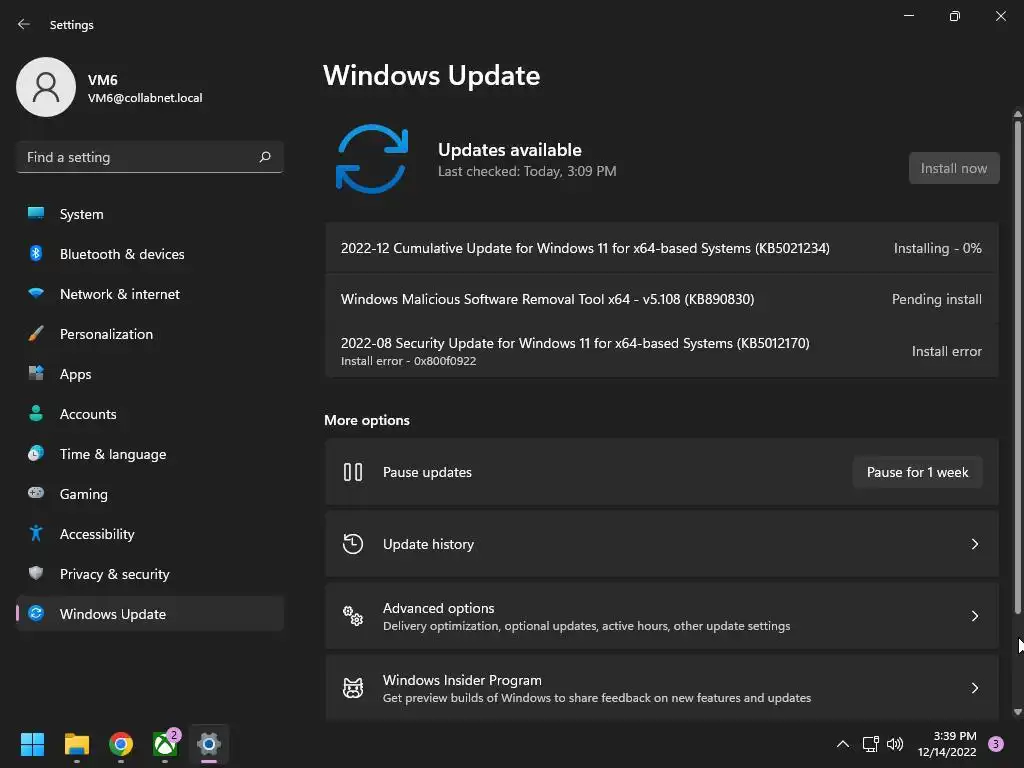The image size is (1024, 768).
Task: Click the Bluetooth icon in sidebar
Action: [36, 253]
